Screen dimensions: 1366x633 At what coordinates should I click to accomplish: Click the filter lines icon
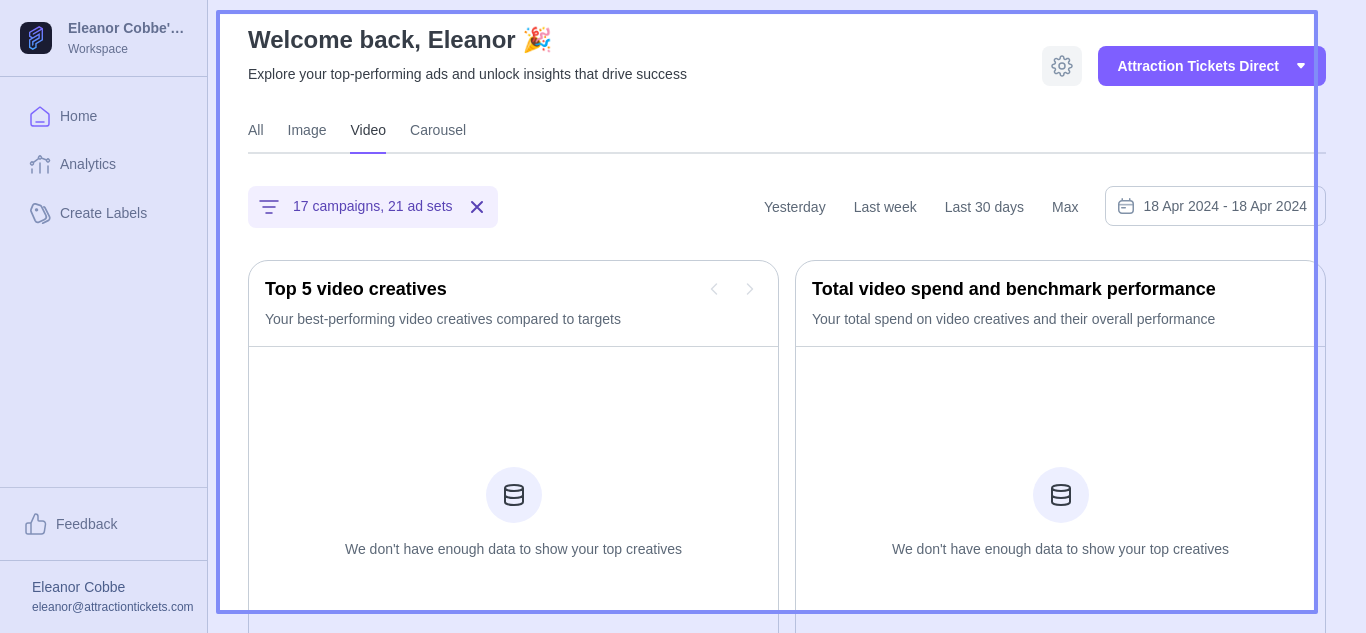[x=269, y=207]
